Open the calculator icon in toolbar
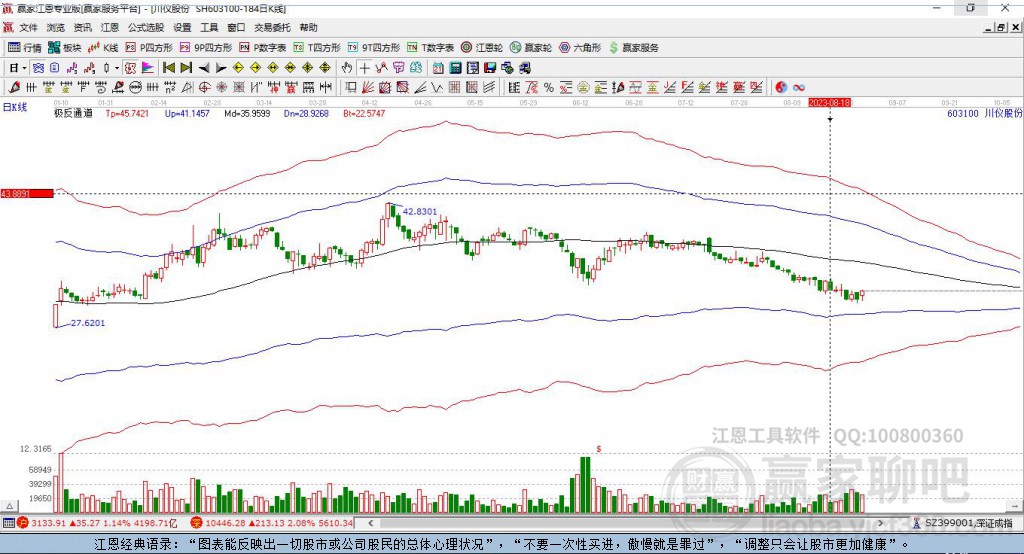 455,68
